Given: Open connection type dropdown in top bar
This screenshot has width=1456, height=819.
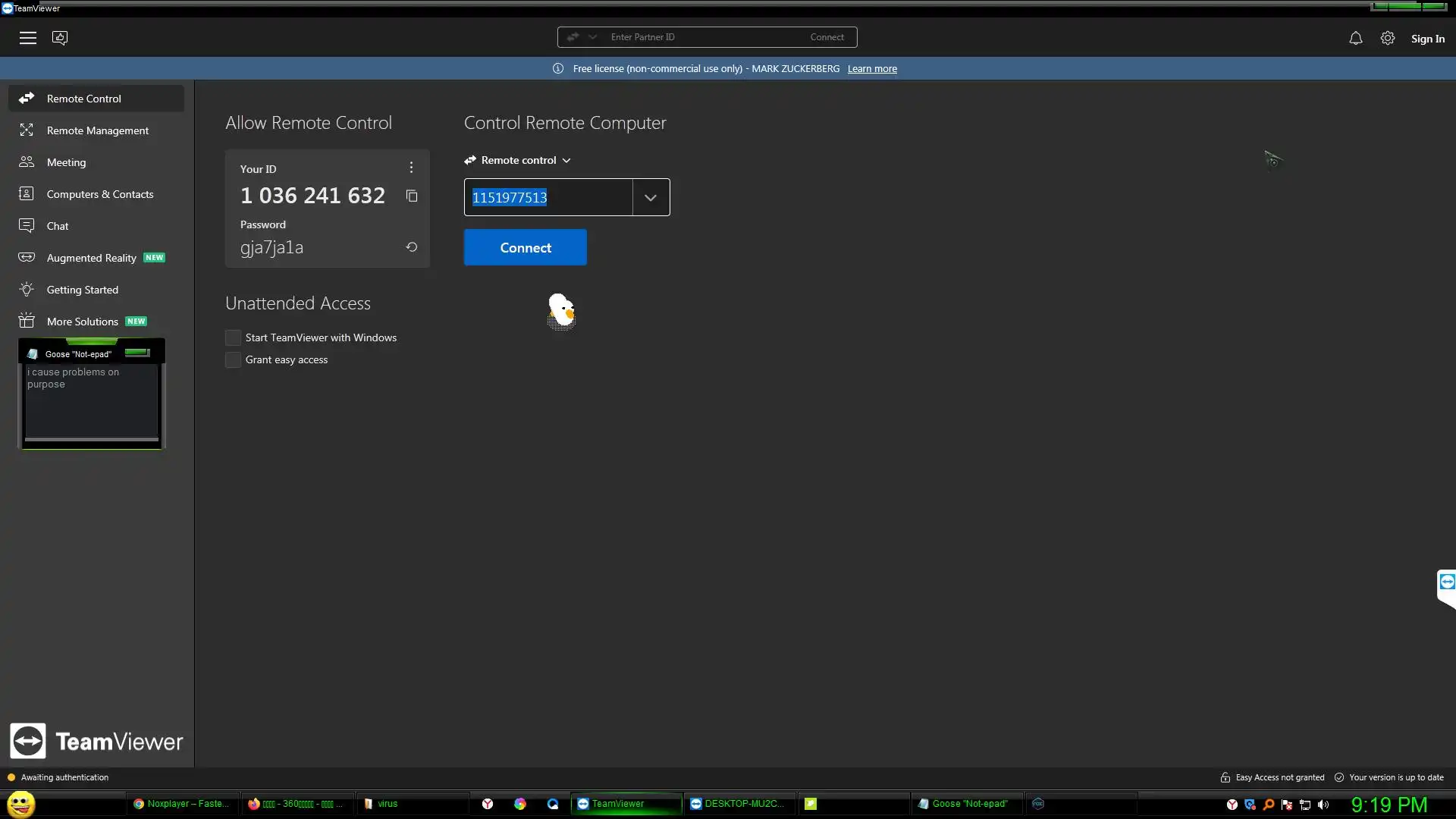Looking at the screenshot, I should [592, 37].
